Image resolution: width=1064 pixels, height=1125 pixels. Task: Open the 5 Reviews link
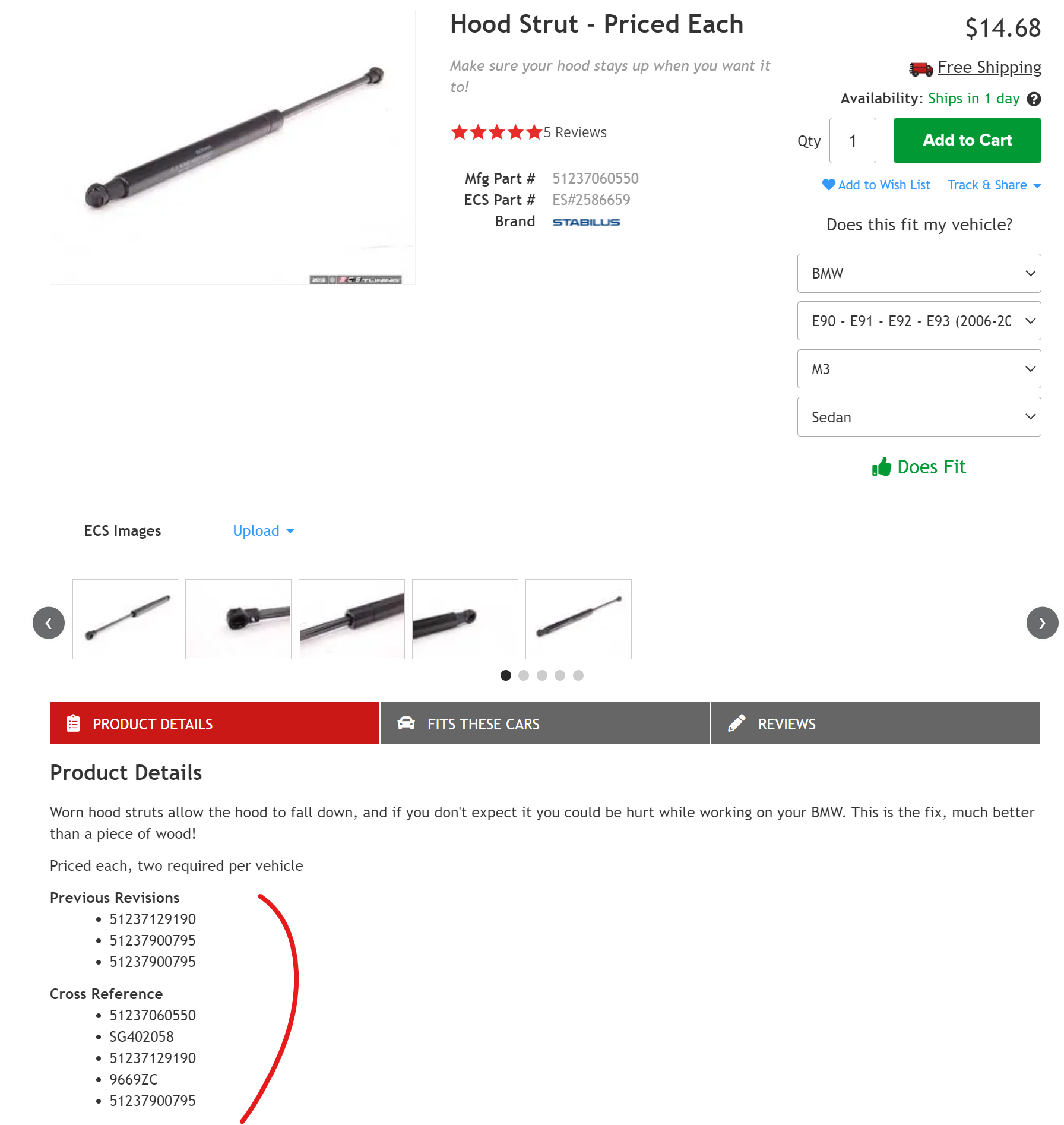[575, 132]
